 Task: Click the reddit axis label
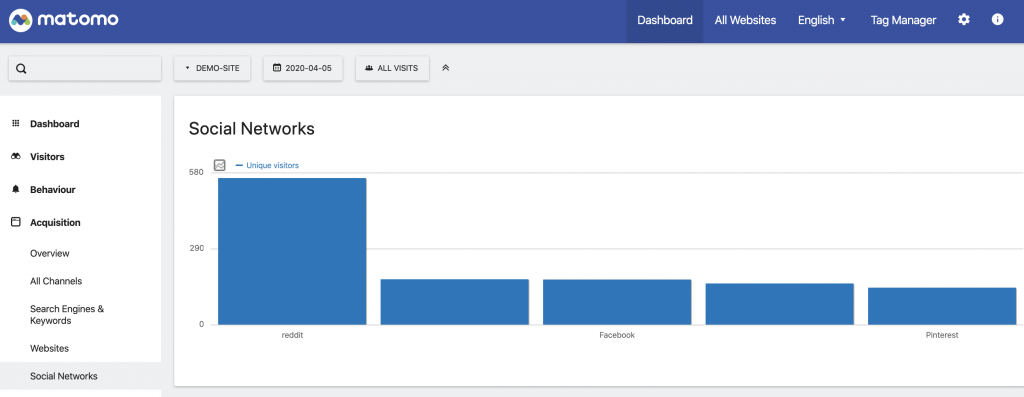pos(292,335)
